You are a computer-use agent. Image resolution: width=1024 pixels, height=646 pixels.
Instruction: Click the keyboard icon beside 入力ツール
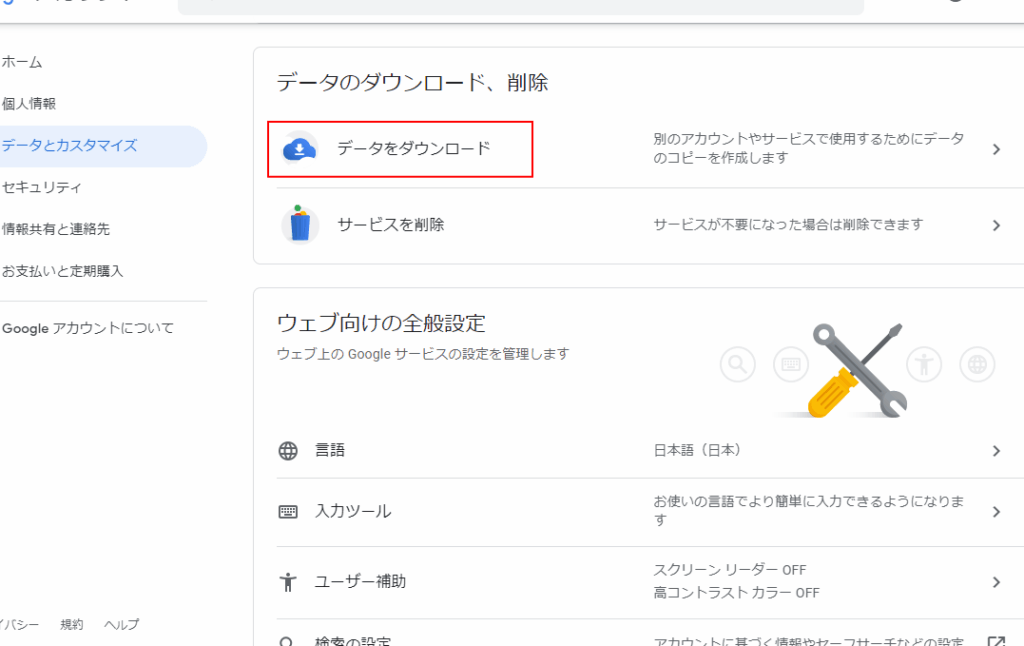[x=288, y=512]
